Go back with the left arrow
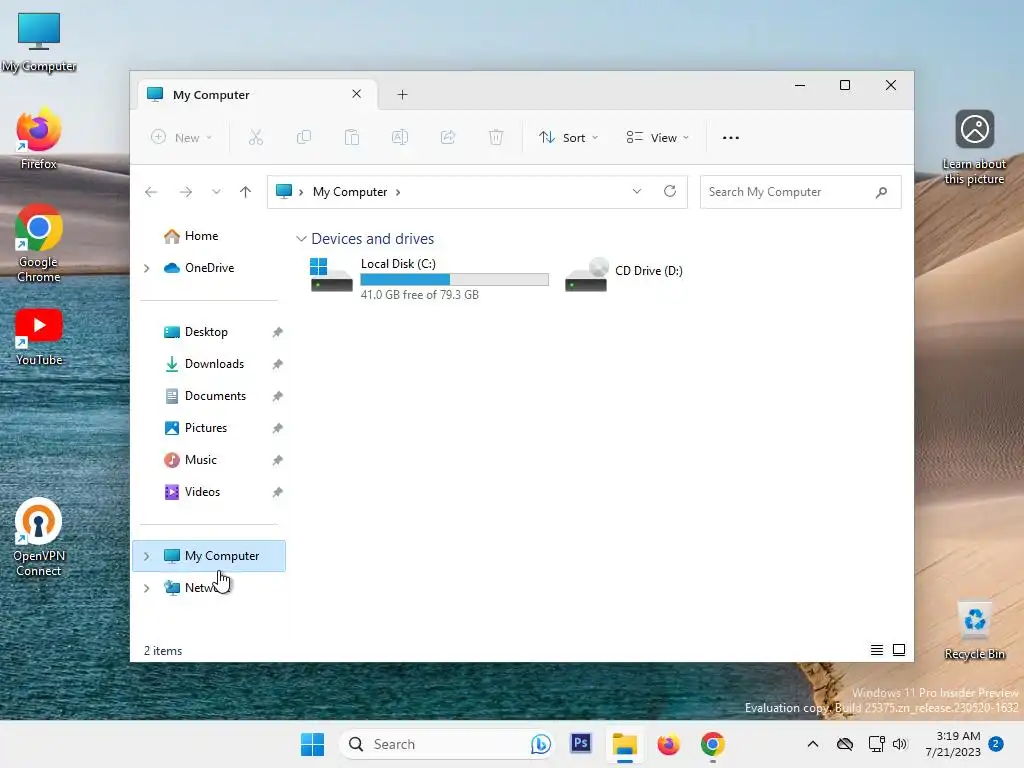 coord(151,192)
